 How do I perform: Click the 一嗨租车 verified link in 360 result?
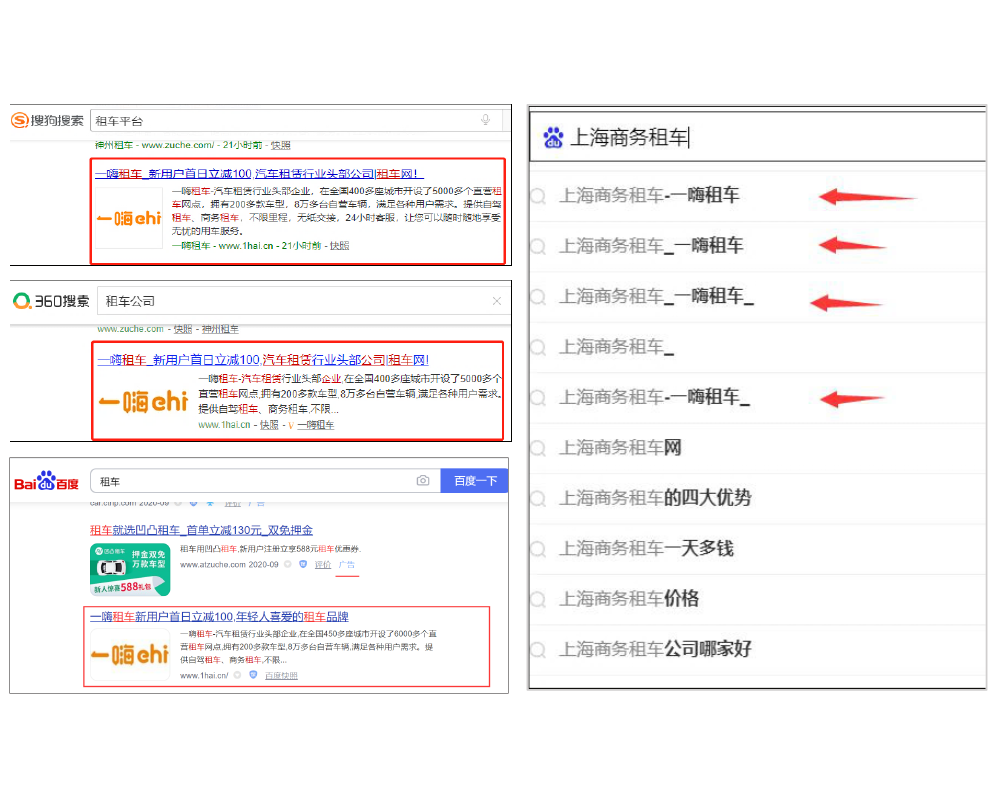click(316, 425)
